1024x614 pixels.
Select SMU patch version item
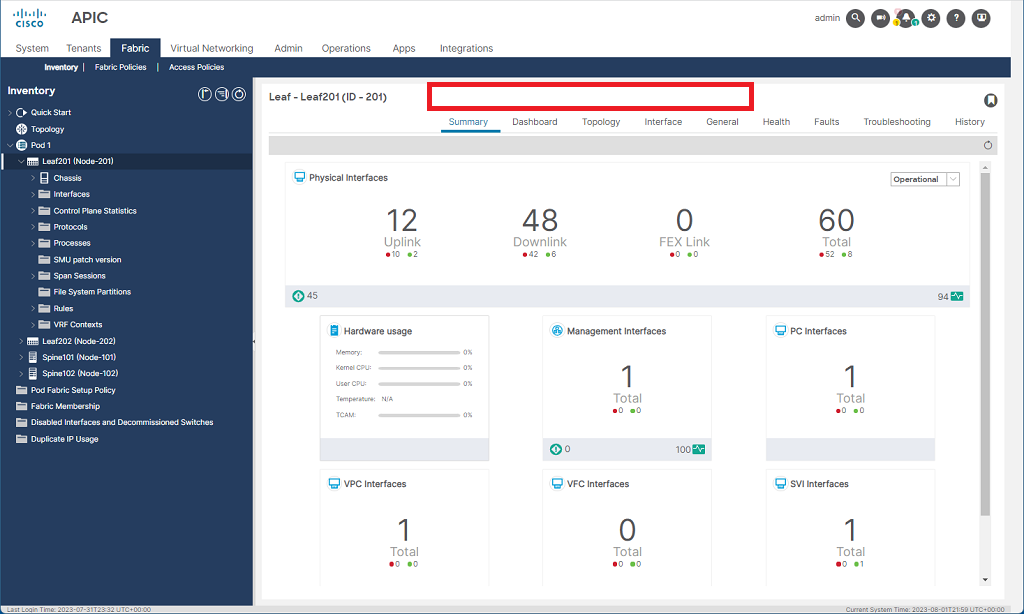coord(88,259)
